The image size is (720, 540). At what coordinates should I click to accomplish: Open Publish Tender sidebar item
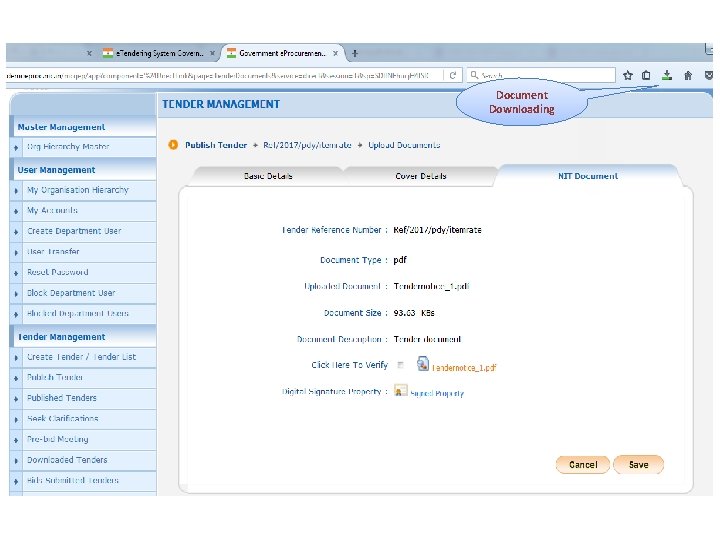click(55, 377)
